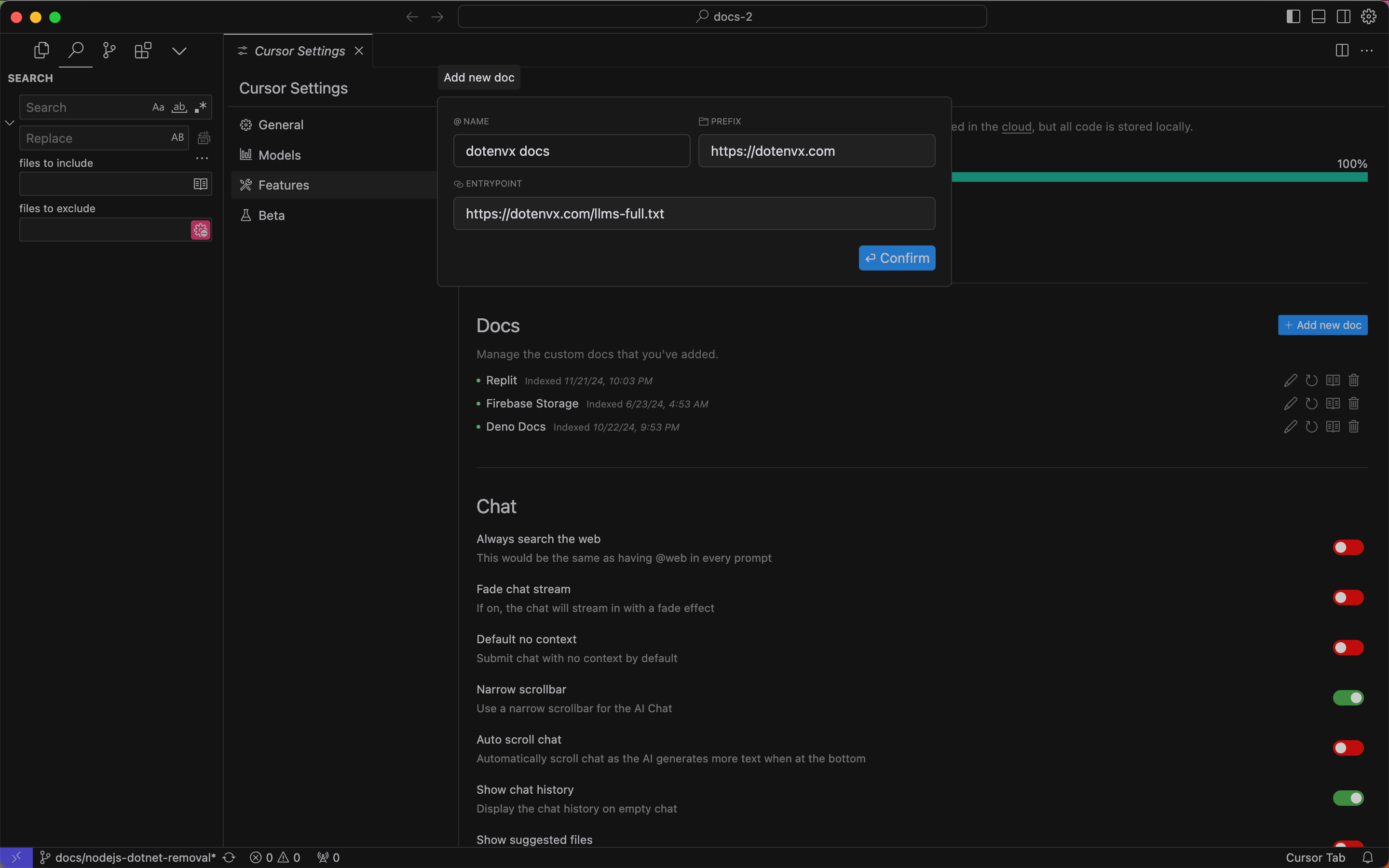1389x868 pixels.
Task: Open Source Control in the activity bar
Action: click(x=109, y=51)
